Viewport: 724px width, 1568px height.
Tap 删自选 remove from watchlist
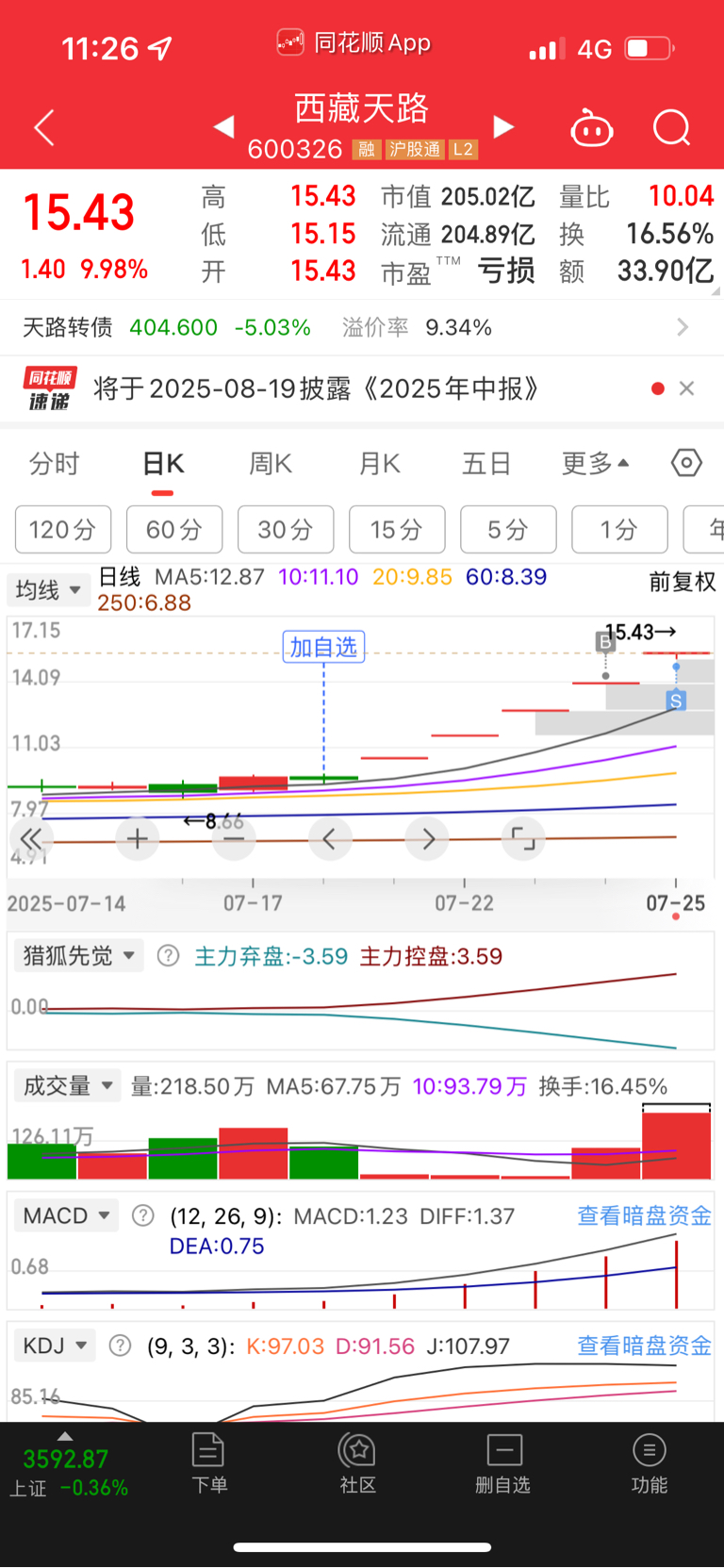click(503, 1462)
